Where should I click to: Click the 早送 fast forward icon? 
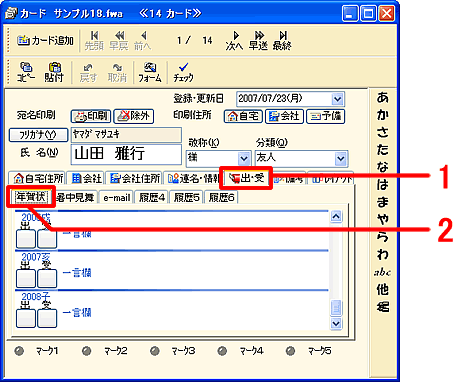(x=258, y=41)
